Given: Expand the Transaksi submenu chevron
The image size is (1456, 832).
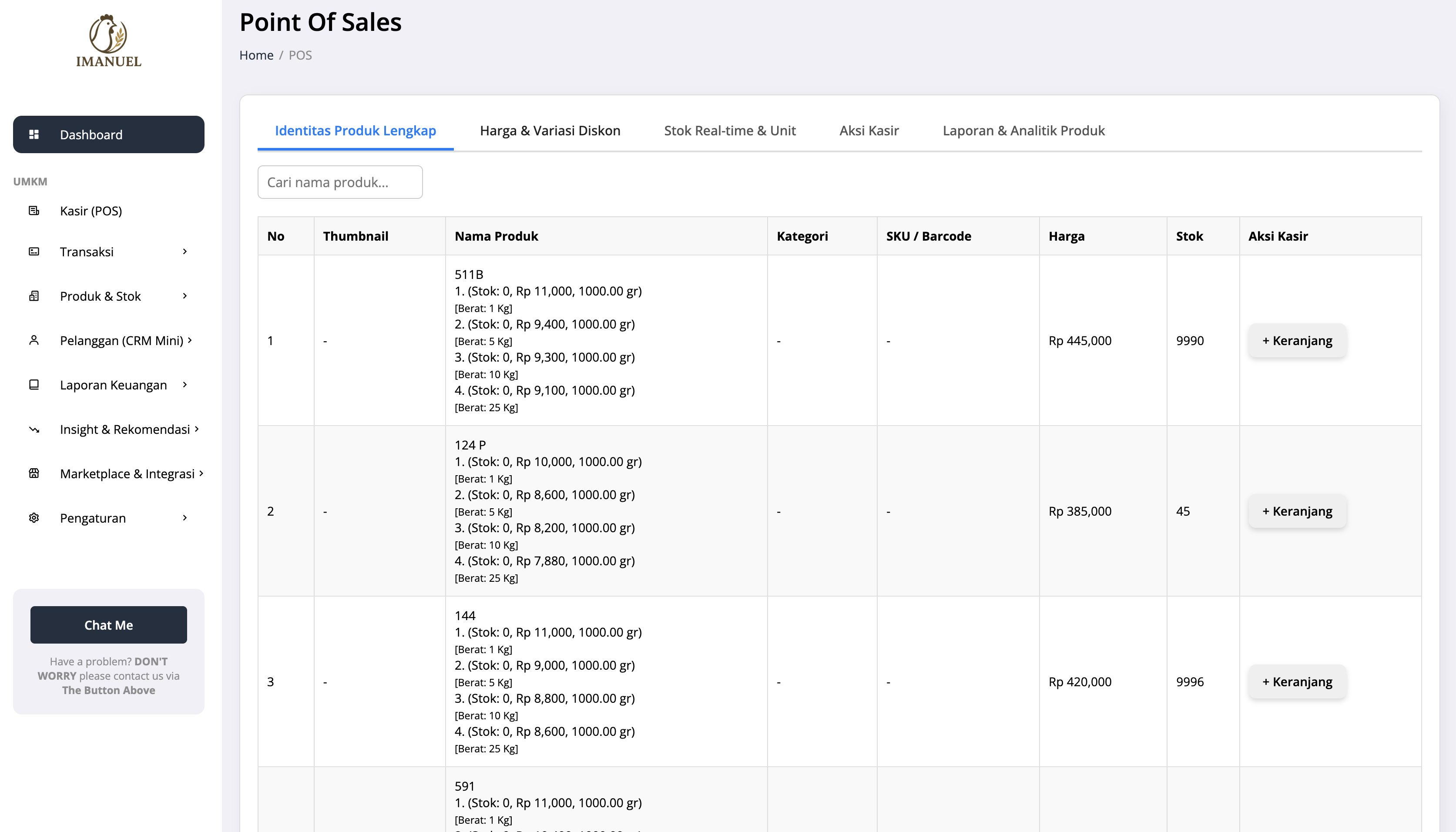Looking at the screenshot, I should point(185,252).
